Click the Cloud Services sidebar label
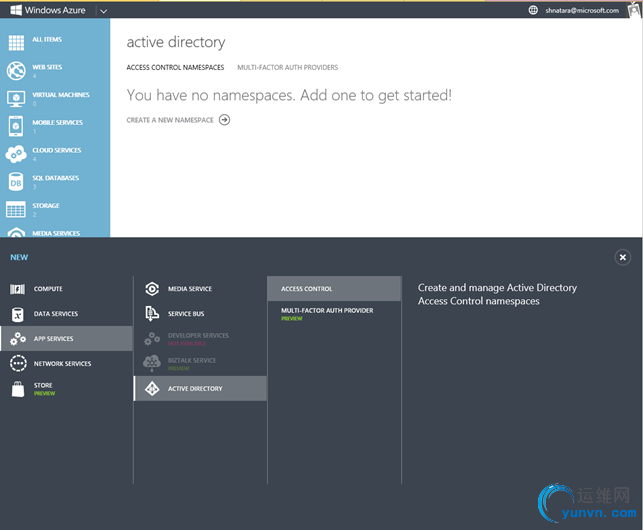 point(57,150)
